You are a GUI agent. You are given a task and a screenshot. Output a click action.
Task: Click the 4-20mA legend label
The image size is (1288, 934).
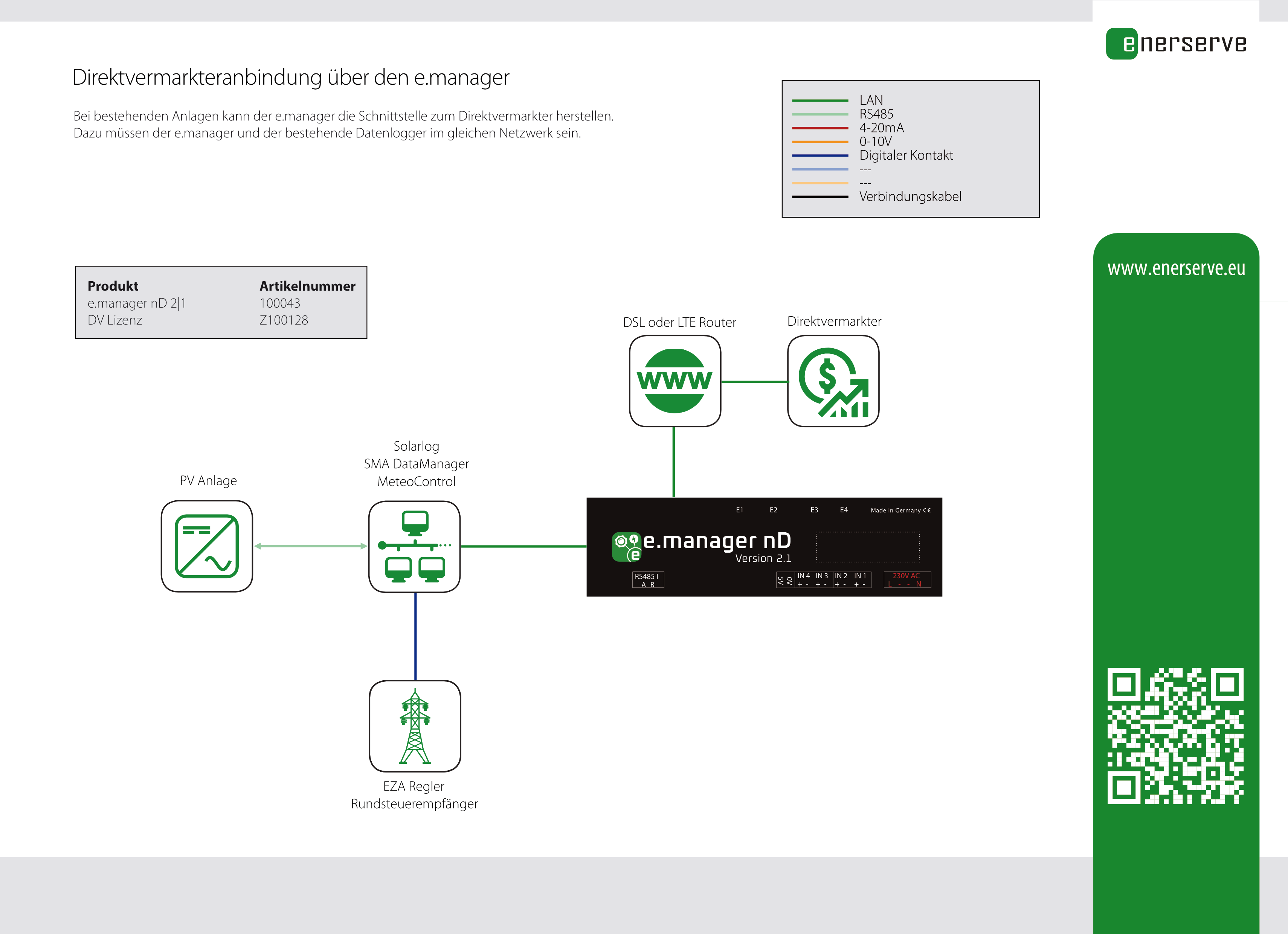point(881,128)
